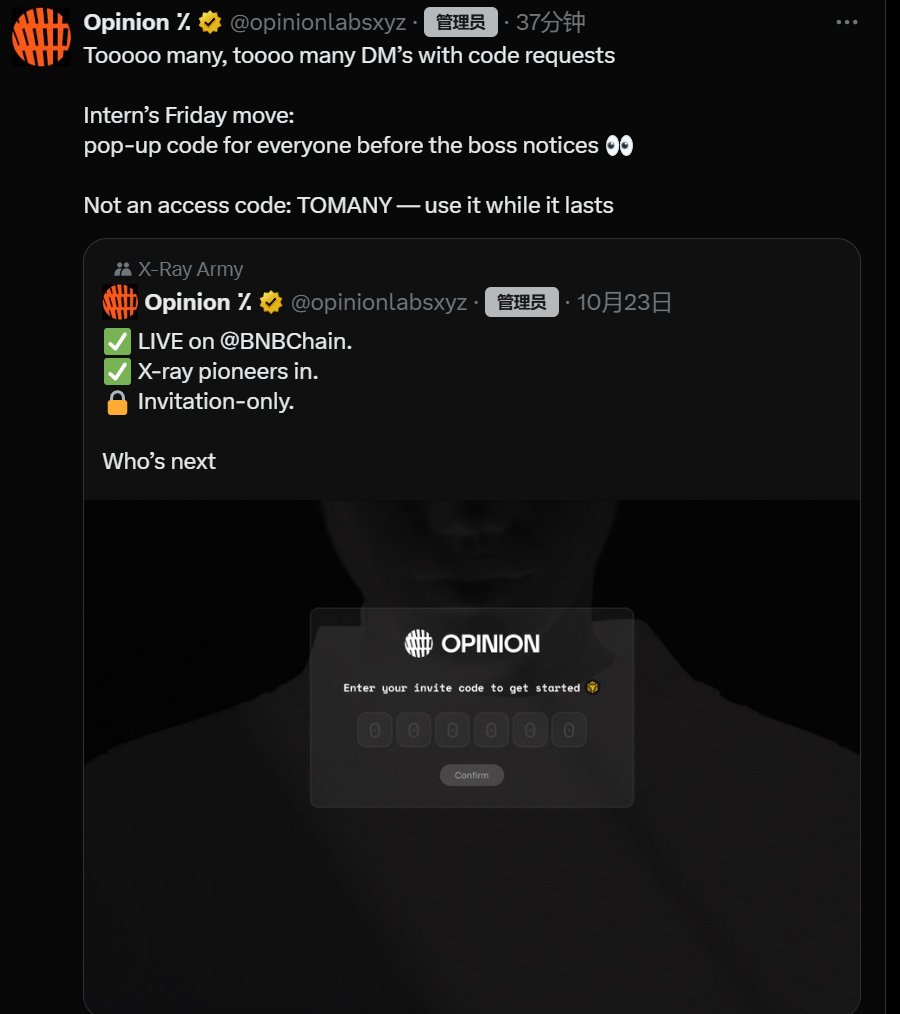Click the small Opinion avatar in the quoted tweet
Image resolution: width=900 pixels, height=1014 pixels.
[x=120, y=302]
